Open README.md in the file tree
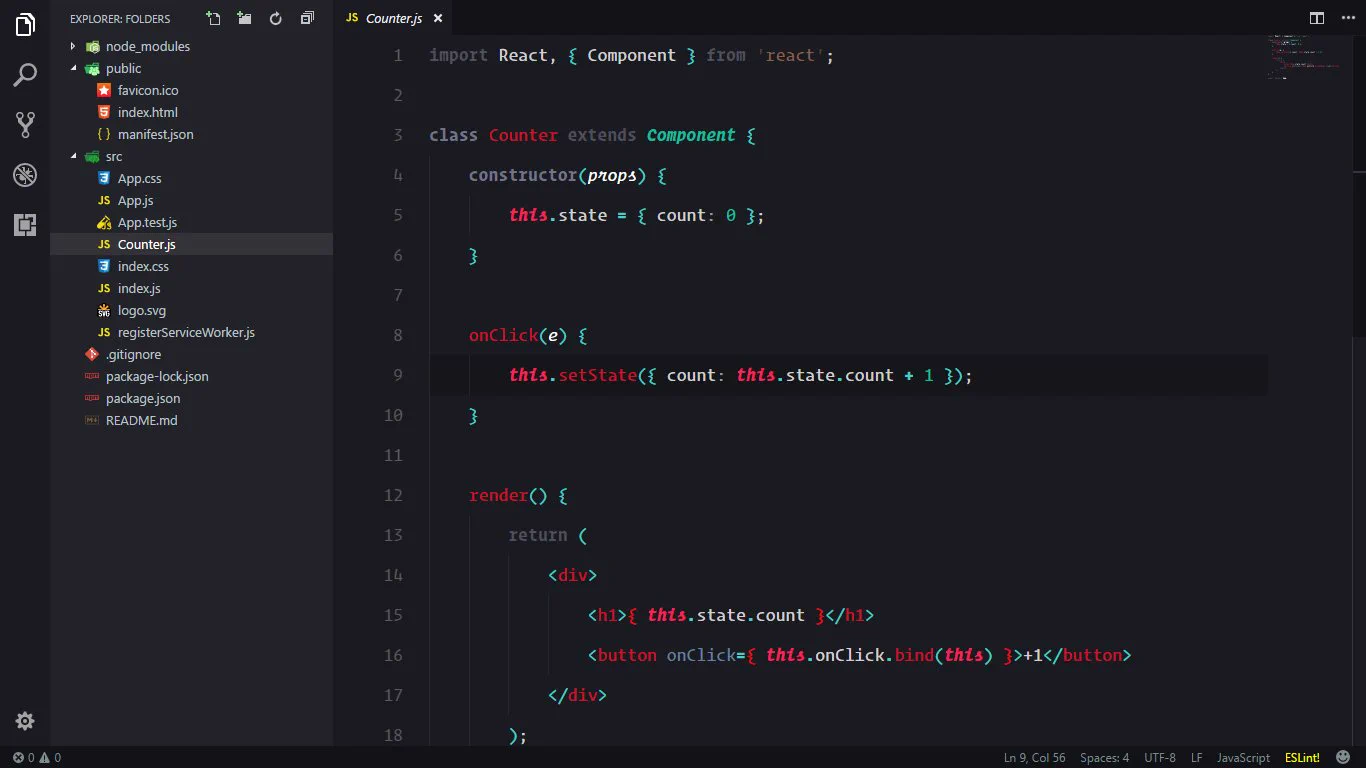Viewport: 1366px width, 768px height. (191, 420)
